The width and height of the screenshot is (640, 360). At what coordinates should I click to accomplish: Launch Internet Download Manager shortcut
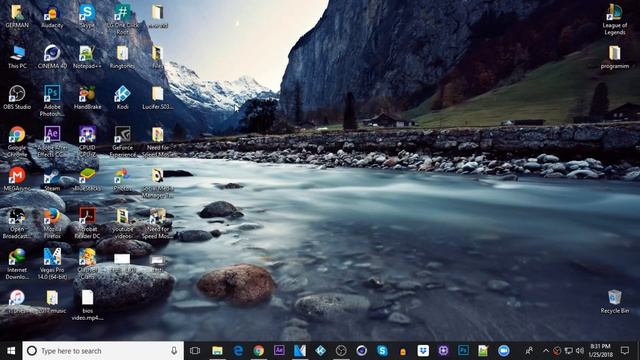(x=17, y=264)
